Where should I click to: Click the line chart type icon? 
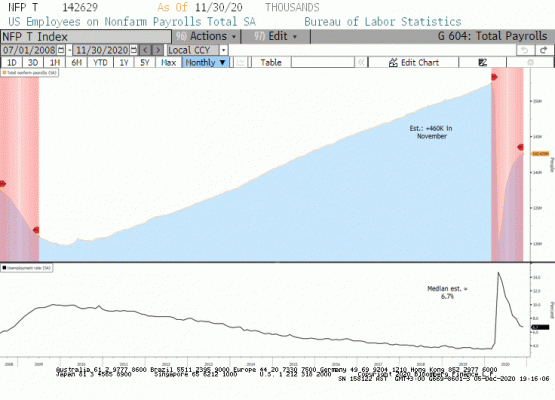tap(241, 63)
